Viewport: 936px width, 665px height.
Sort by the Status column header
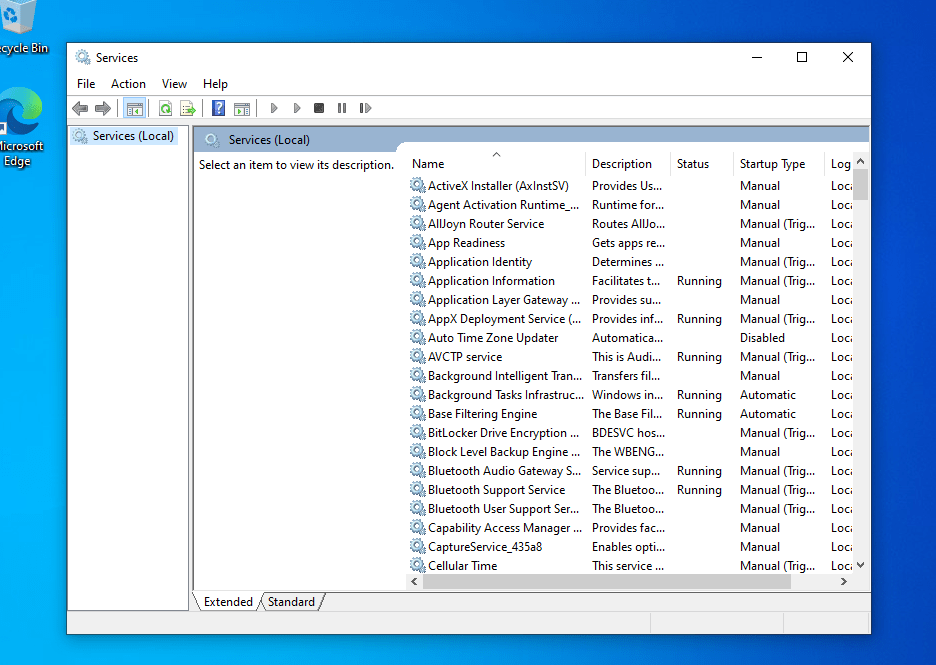click(x=692, y=164)
